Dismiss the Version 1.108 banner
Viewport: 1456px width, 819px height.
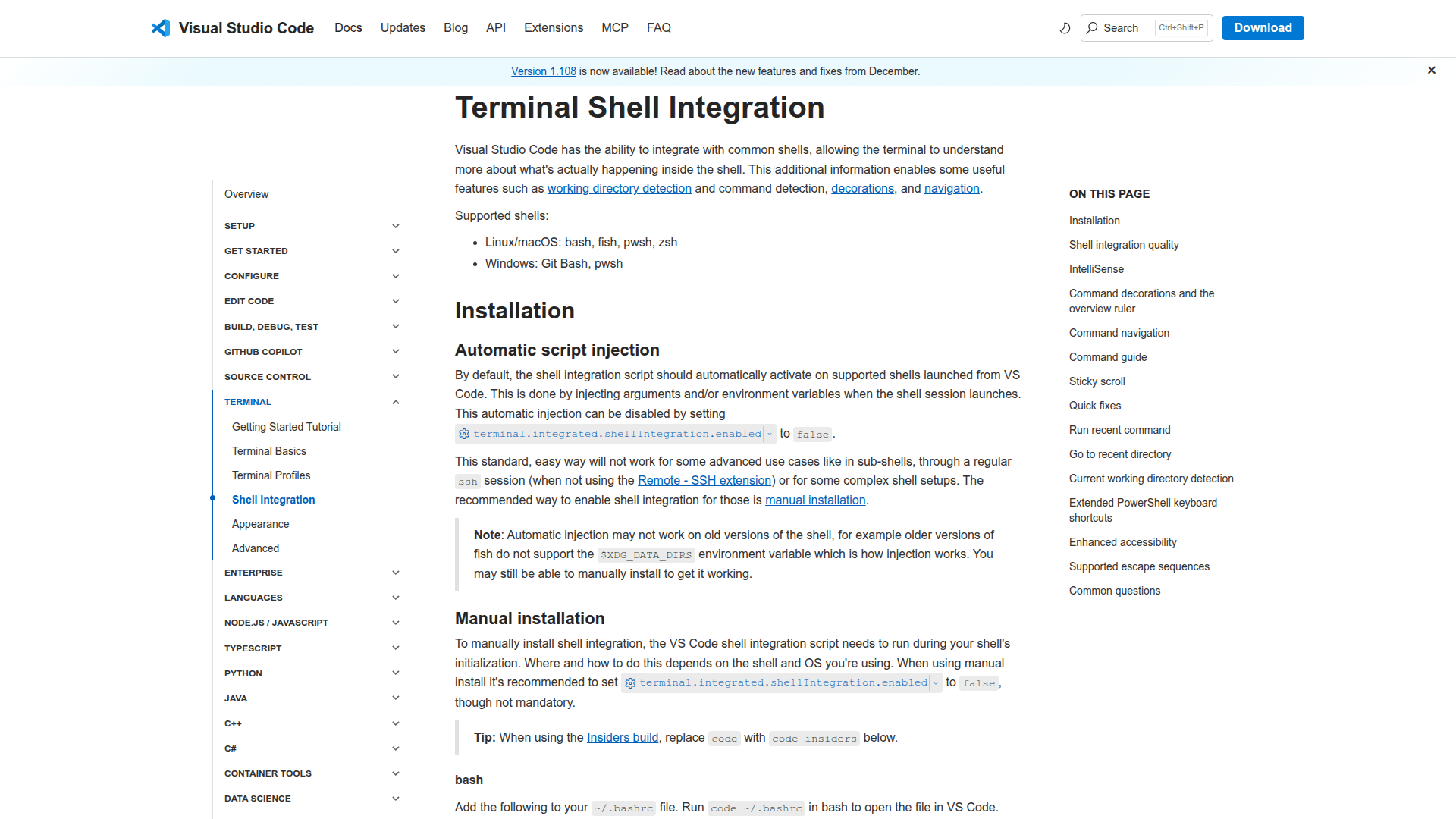[x=1432, y=70]
